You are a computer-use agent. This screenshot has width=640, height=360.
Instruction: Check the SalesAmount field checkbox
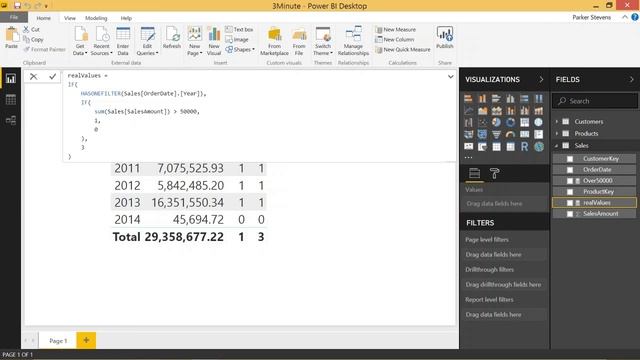click(570, 214)
